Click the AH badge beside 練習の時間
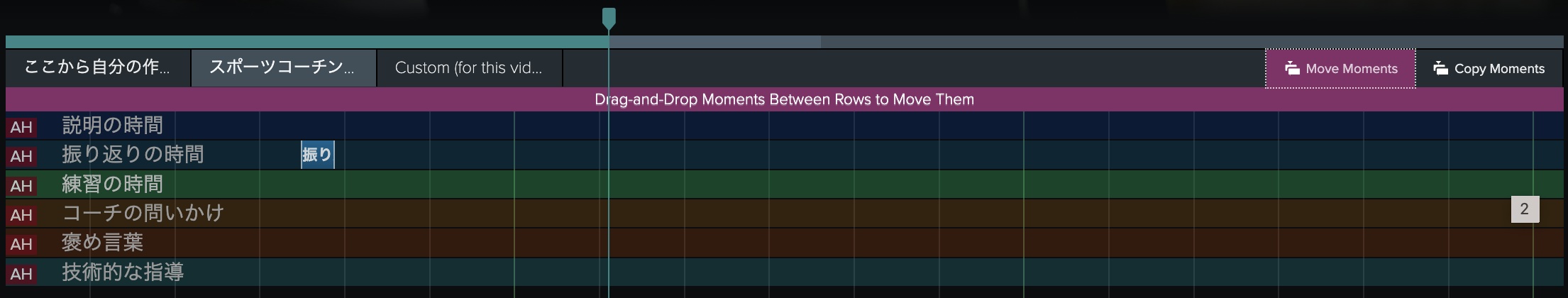 [21, 186]
